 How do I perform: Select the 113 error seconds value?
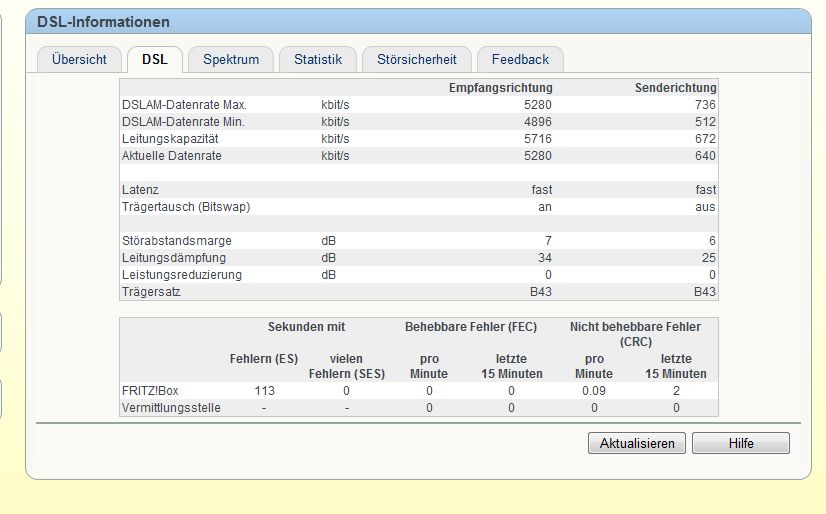coord(264,391)
